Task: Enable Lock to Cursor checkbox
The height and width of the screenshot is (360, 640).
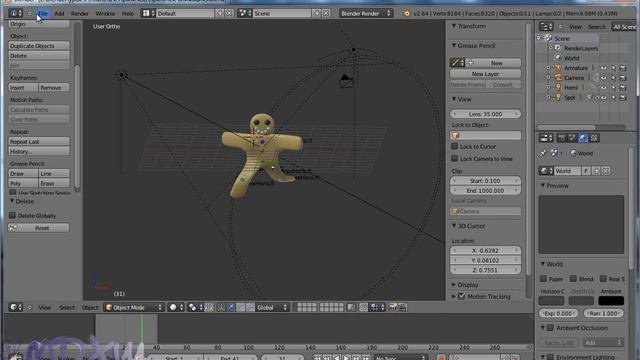Action: click(455, 146)
